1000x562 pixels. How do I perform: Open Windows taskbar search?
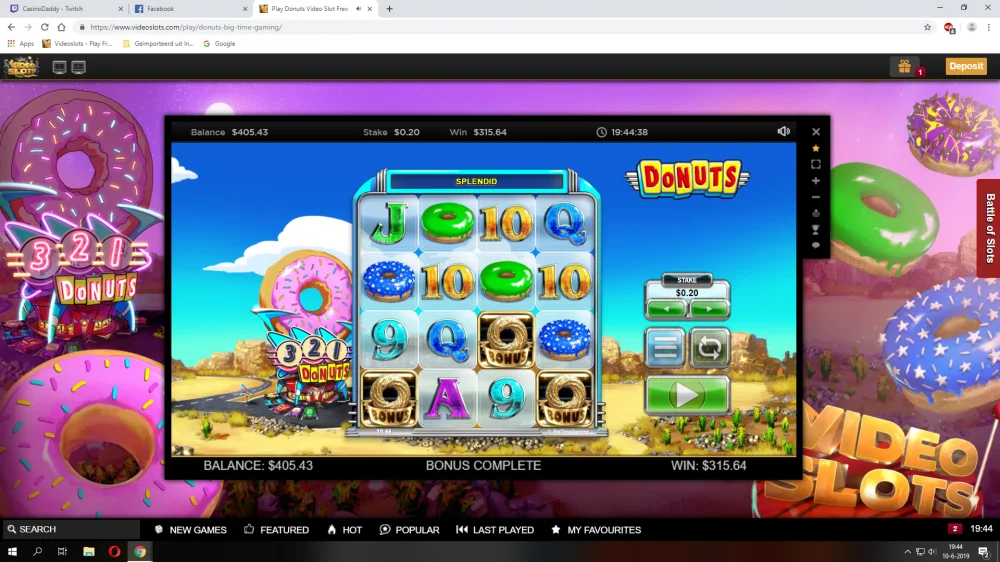(37, 552)
